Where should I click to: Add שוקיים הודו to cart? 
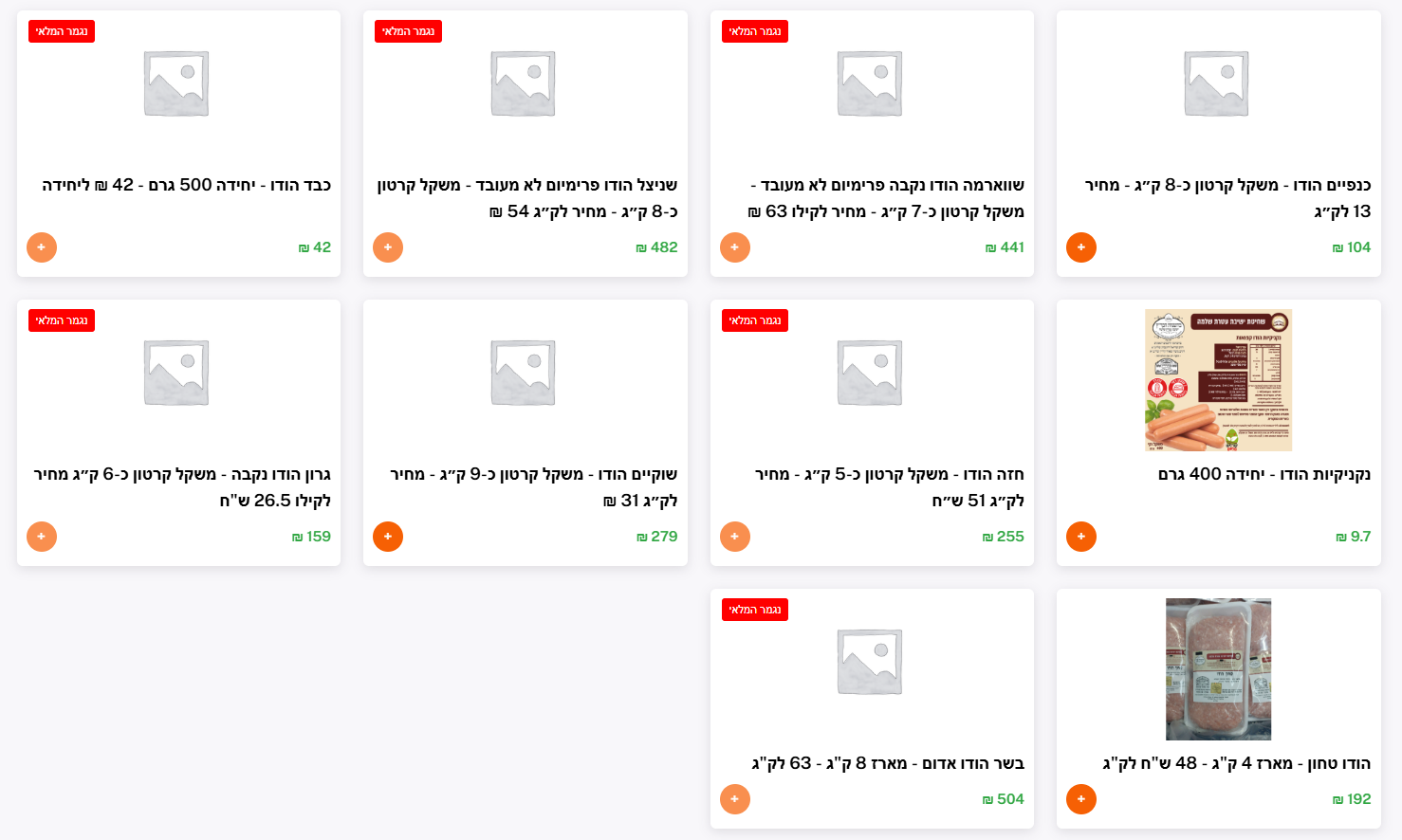[388, 537]
